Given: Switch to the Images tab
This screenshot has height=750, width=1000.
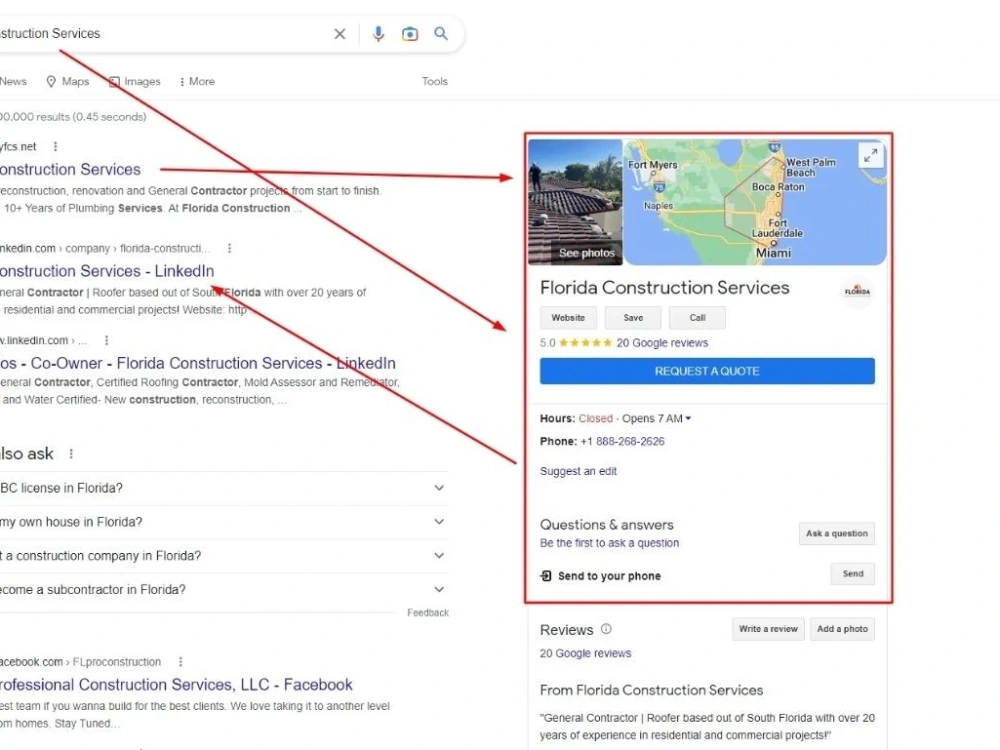Looking at the screenshot, I should [x=135, y=82].
